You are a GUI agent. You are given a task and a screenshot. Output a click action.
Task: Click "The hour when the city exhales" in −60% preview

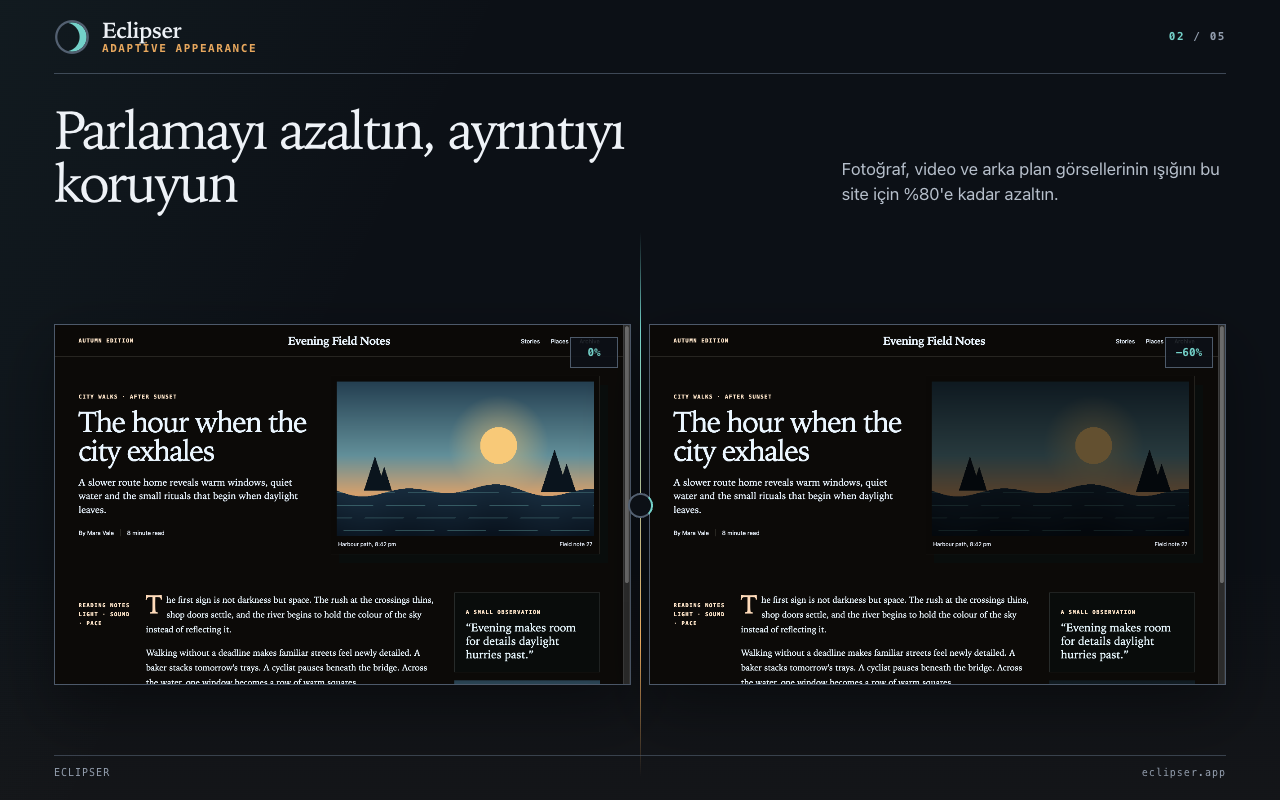tap(788, 437)
